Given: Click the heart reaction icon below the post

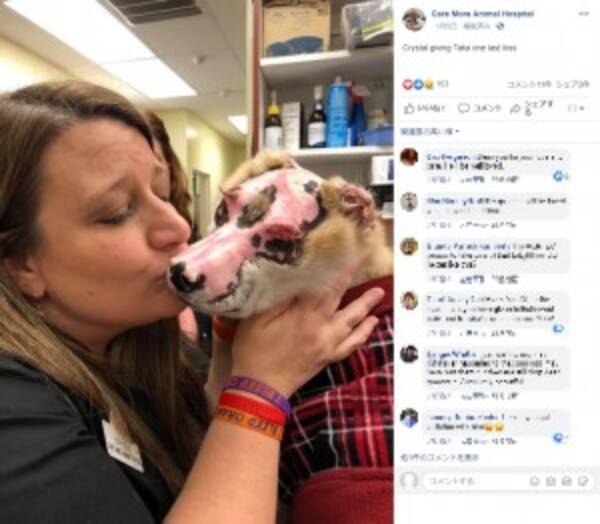Looking at the screenshot, I should pos(408,84).
